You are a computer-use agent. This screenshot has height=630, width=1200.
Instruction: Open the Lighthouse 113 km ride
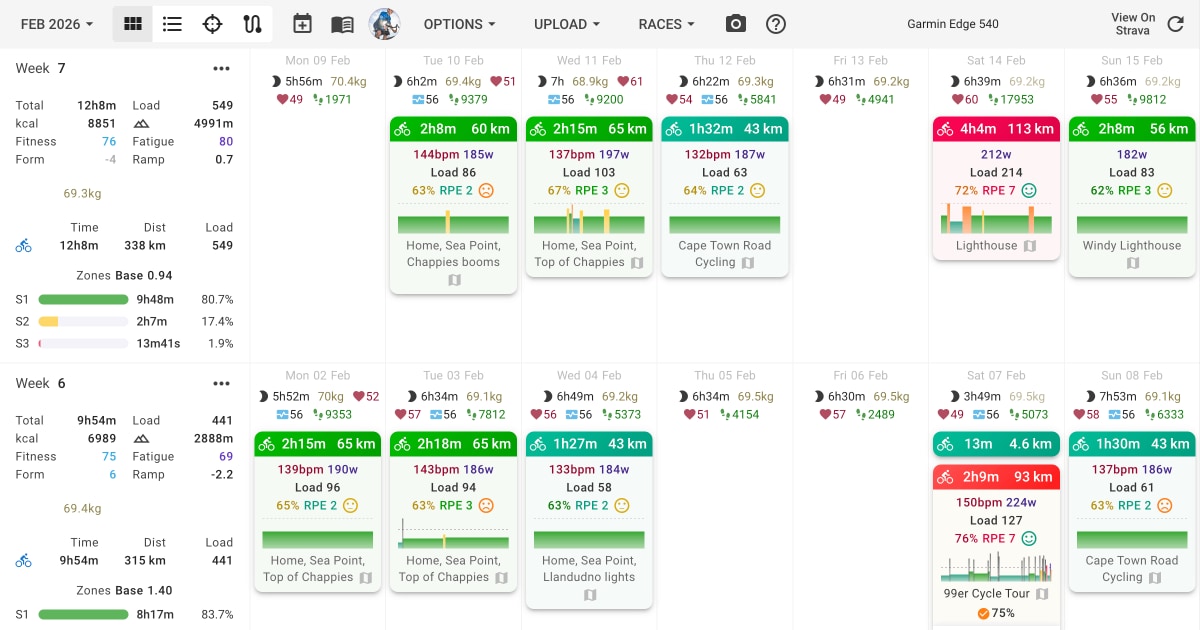coord(995,190)
